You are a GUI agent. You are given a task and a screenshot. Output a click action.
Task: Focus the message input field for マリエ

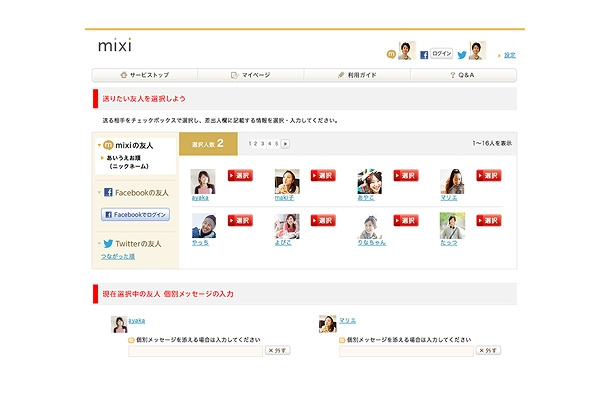click(406, 351)
